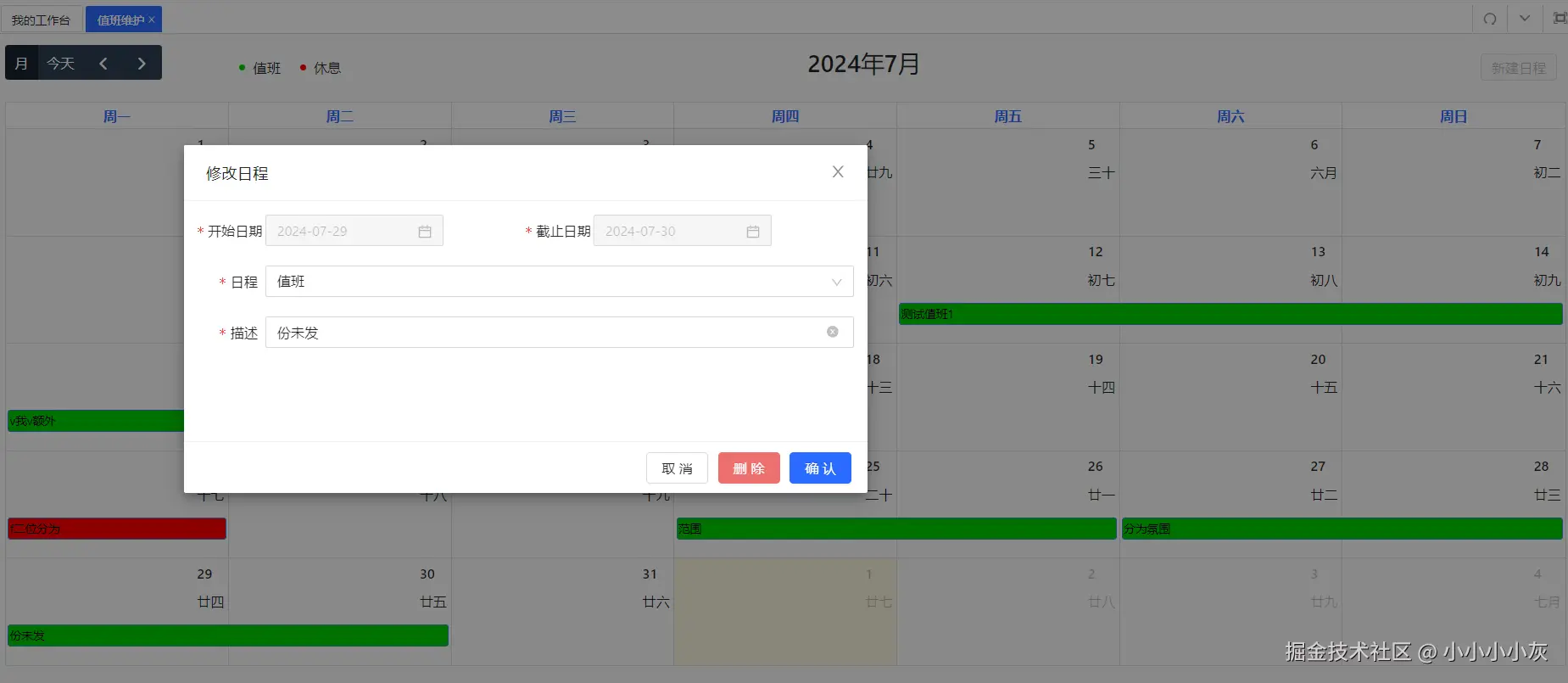The height and width of the screenshot is (683, 1568).
Task: Click the refresh icon in top bar
Action: (1490, 19)
